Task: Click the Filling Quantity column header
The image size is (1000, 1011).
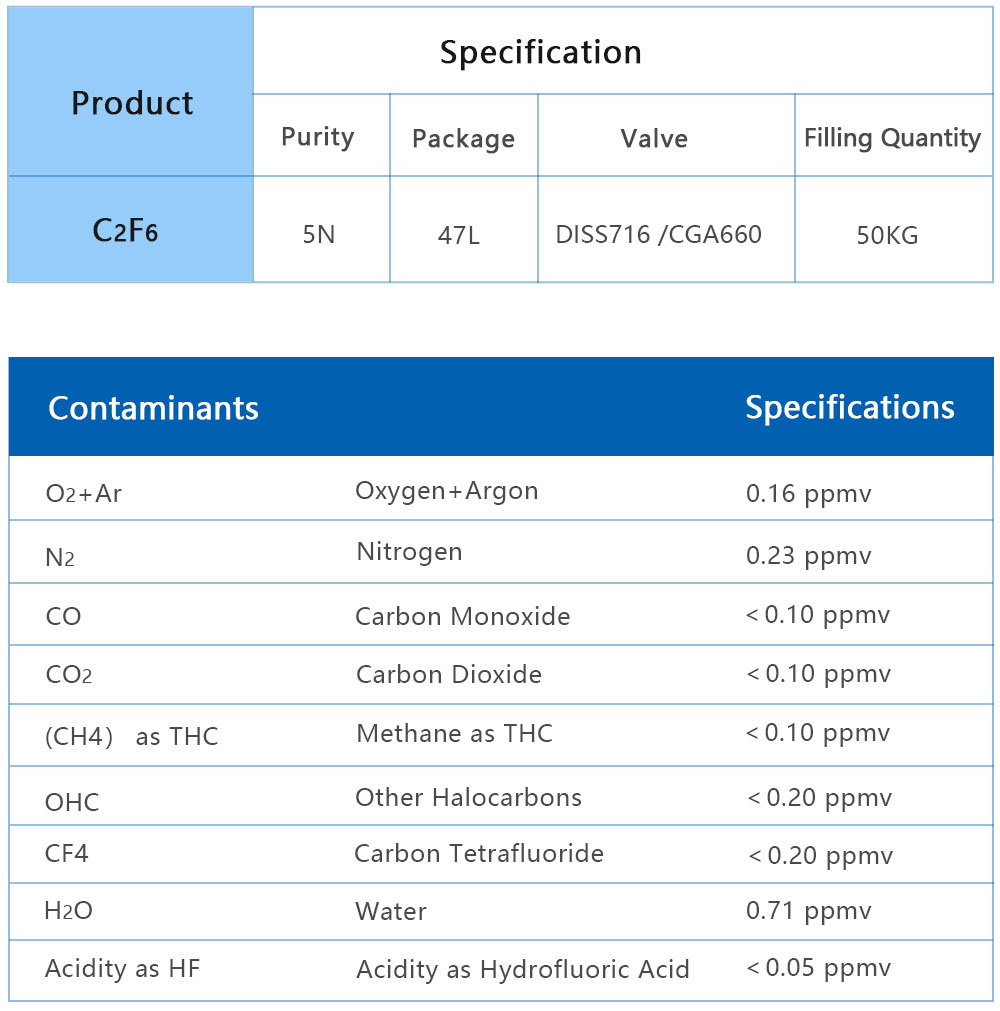Action: click(892, 138)
